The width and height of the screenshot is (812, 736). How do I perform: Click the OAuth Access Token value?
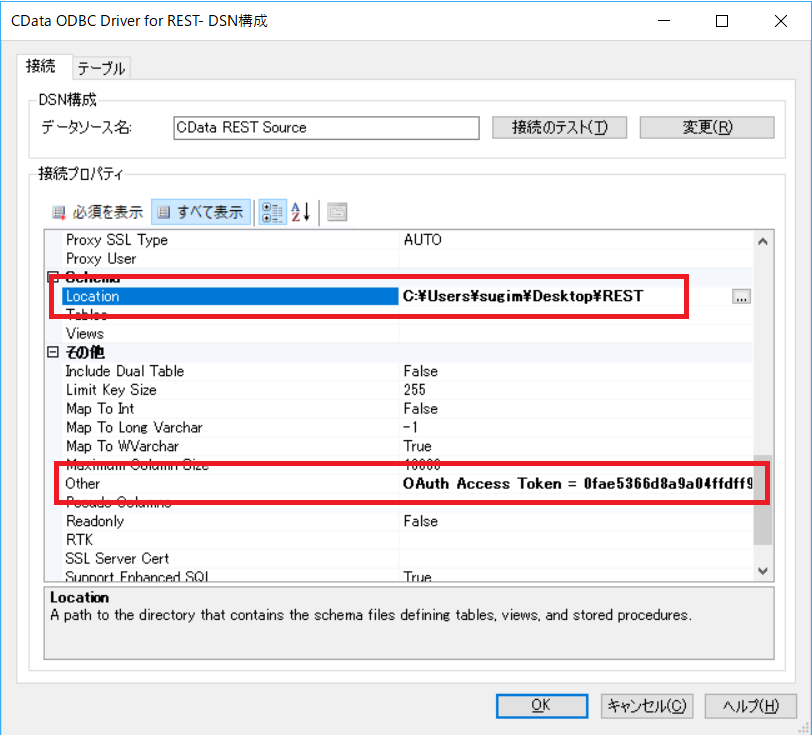point(576,484)
